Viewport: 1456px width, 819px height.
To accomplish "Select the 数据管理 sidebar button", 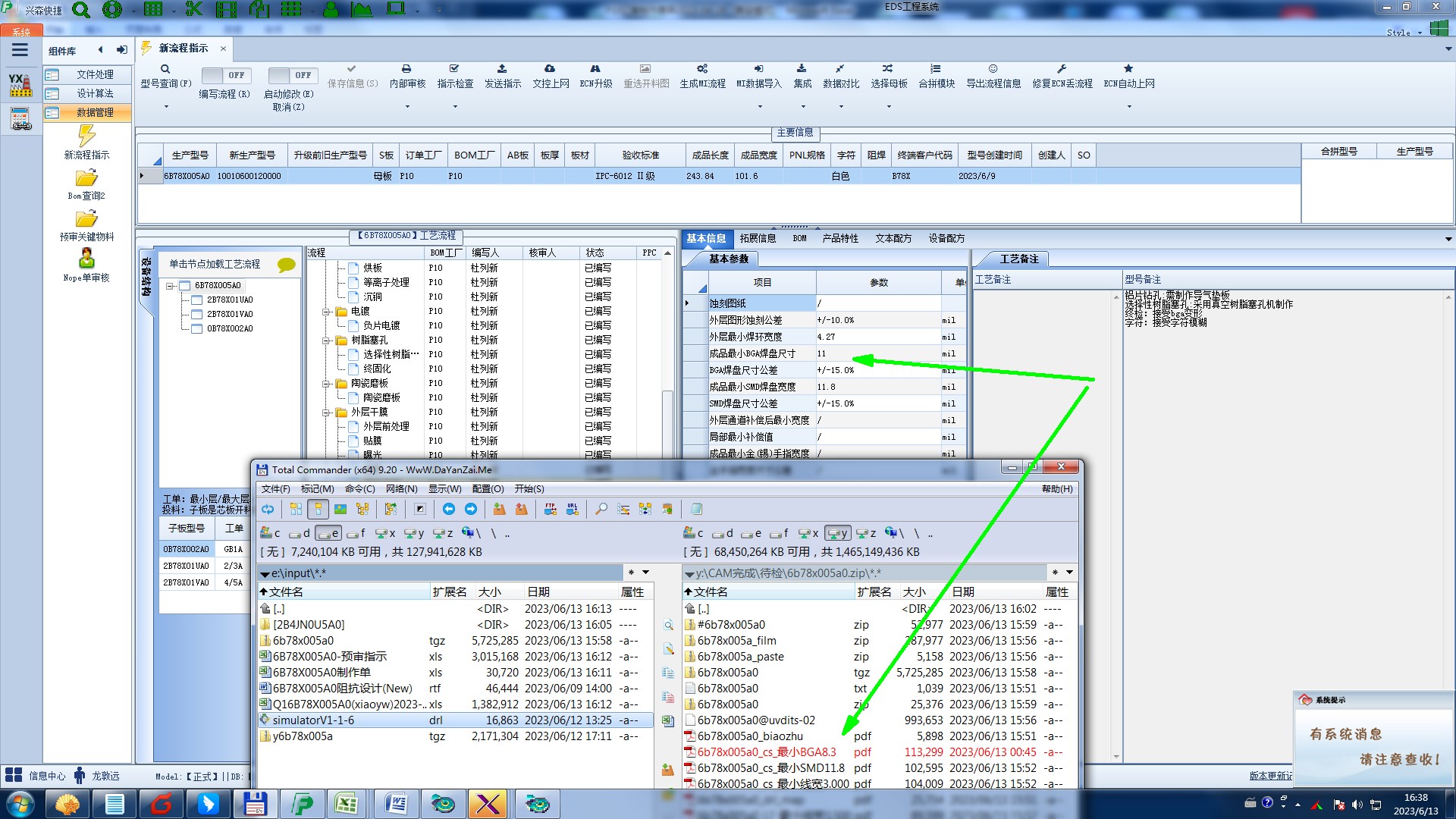I will click(86, 112).
